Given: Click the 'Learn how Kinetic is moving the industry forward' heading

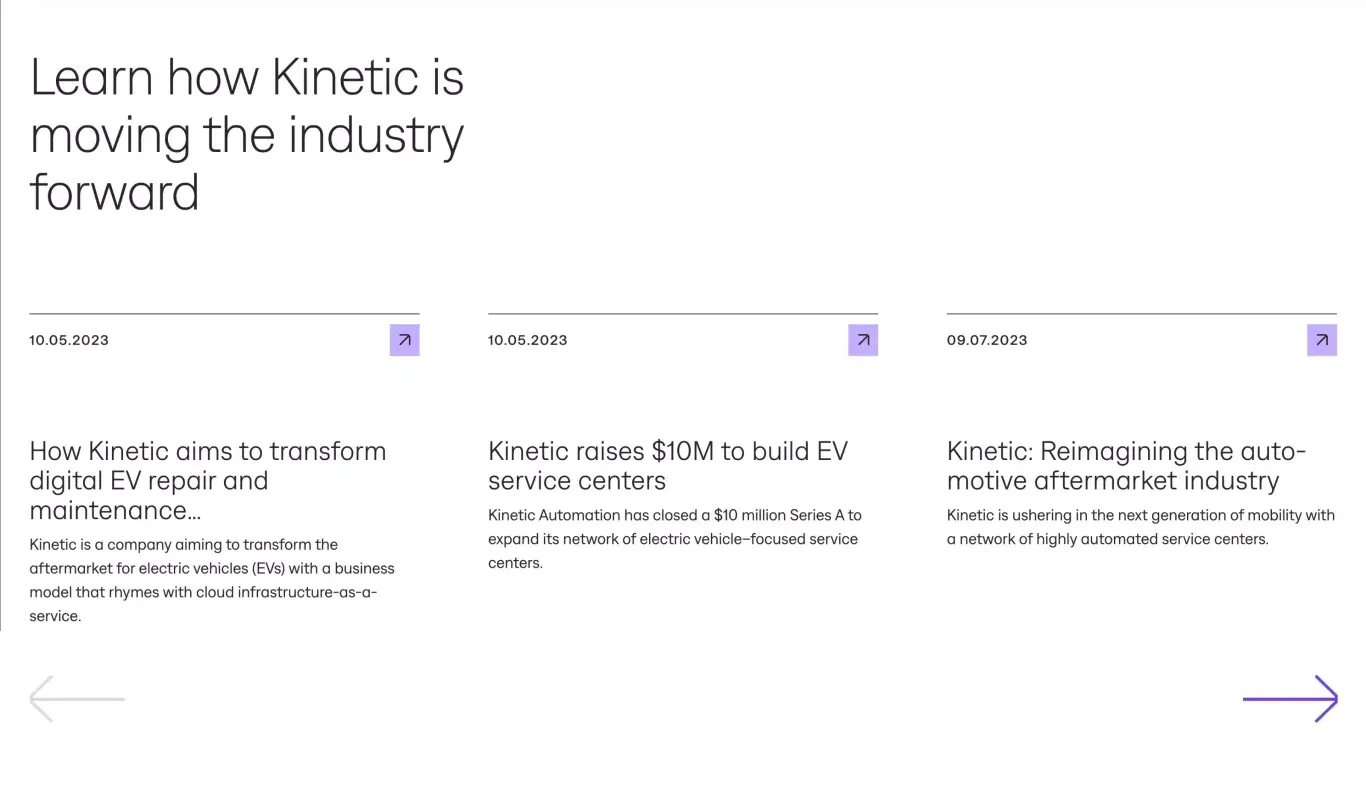Looking at the screenshot, I should click(247, 134).
